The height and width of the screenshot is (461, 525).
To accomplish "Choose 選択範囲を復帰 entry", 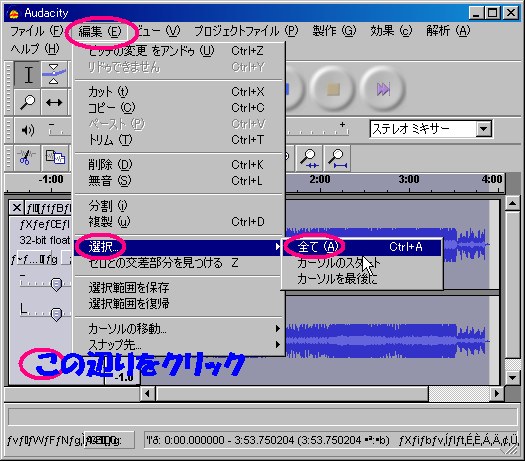I will coord(179,304).
